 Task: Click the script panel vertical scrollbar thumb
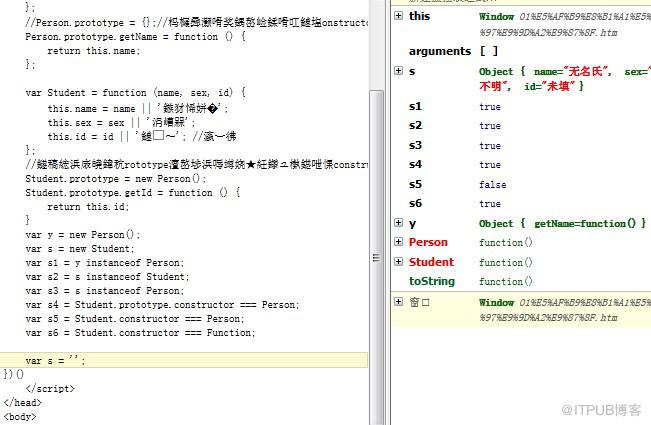click(377, 257)
